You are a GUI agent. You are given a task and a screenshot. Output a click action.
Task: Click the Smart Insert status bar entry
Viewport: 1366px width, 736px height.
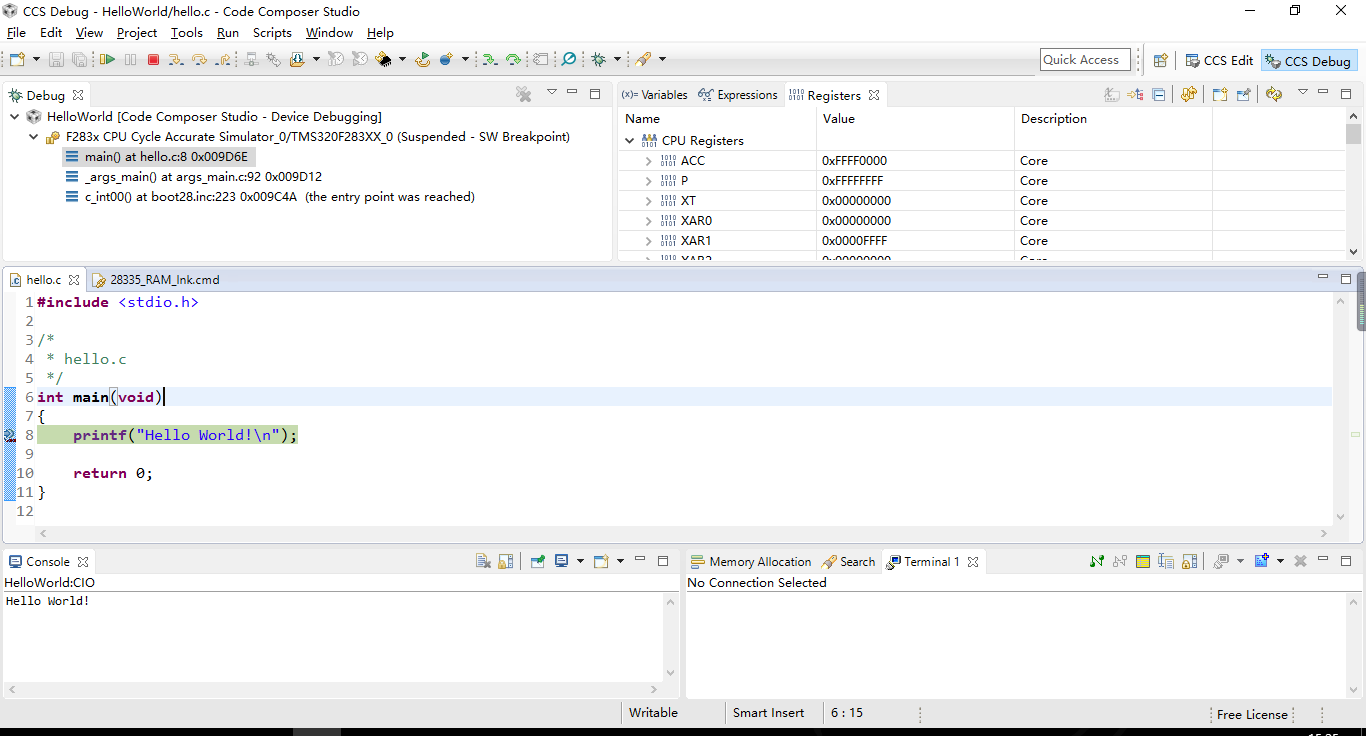[x=768, y=713]
